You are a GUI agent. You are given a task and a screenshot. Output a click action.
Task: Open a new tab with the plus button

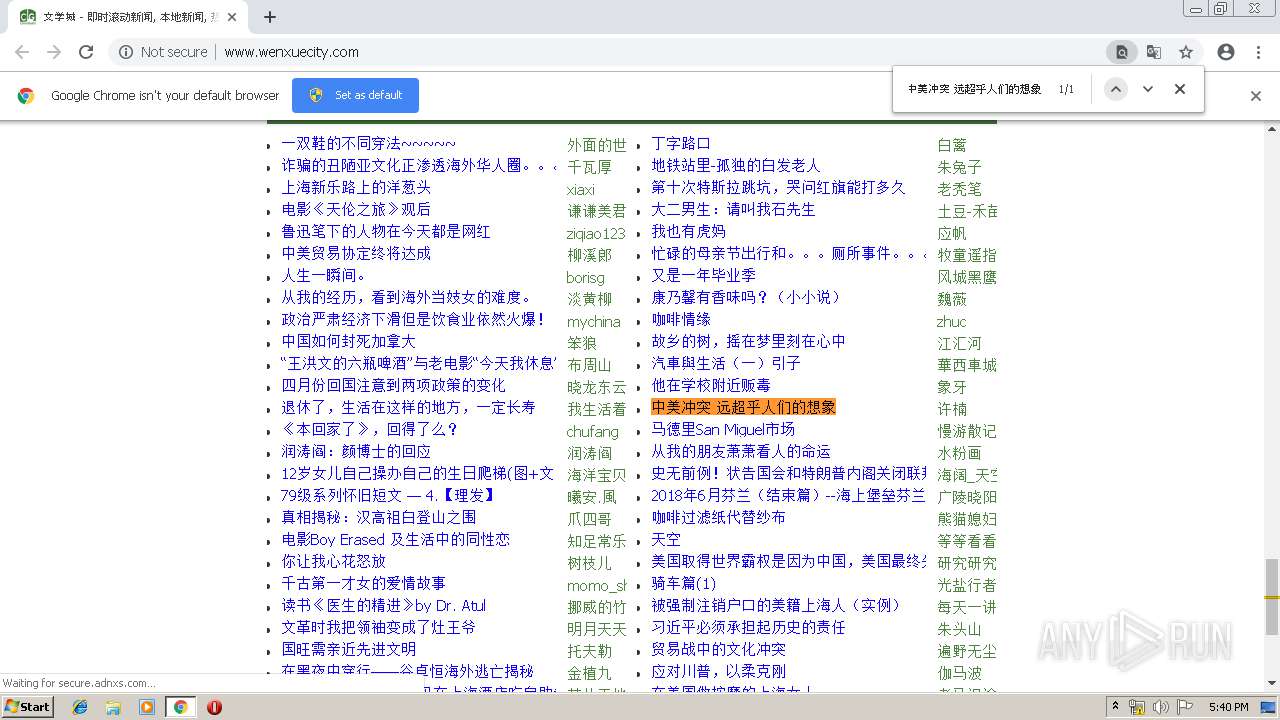(270, 17)
